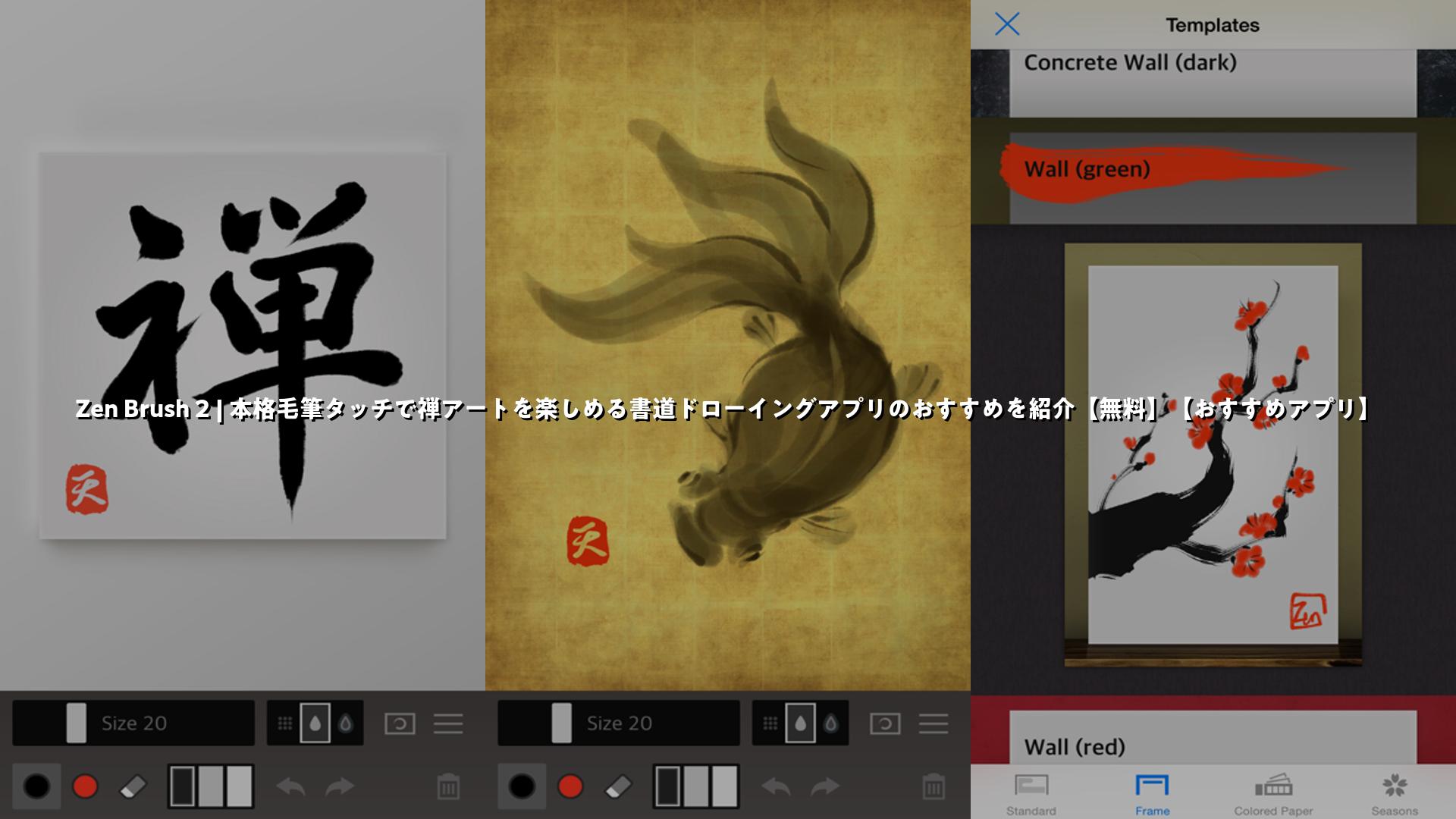Clear canvas with trash in middle screen
Image resolution: width=1456 pixels, height=819 pixels.
pyautogui.click(x=934, y=786)
